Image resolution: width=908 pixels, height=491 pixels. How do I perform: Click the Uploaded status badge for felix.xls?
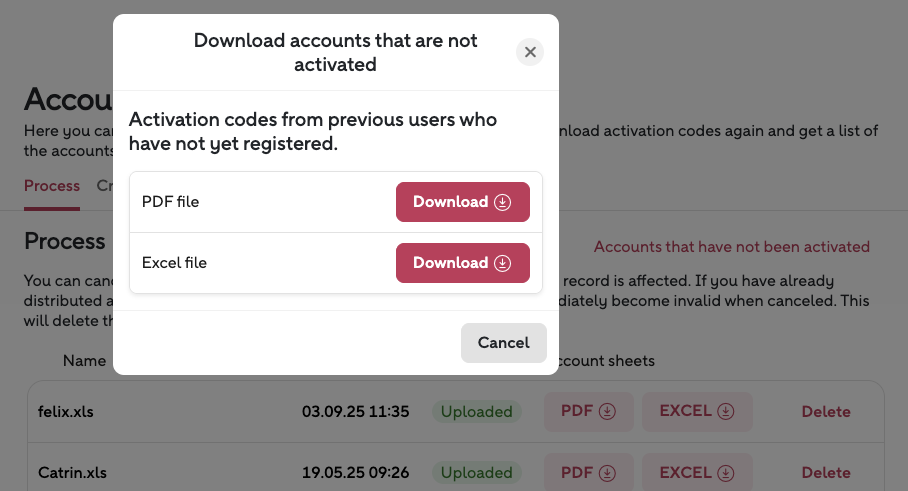[476, 411]
